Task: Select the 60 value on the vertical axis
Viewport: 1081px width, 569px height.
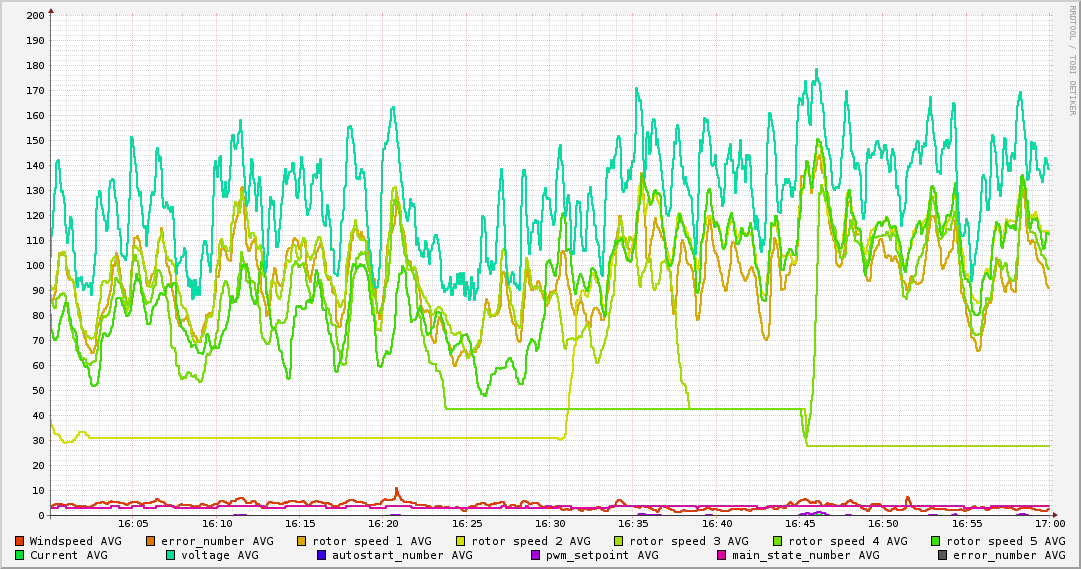Action: coord(38,366)
